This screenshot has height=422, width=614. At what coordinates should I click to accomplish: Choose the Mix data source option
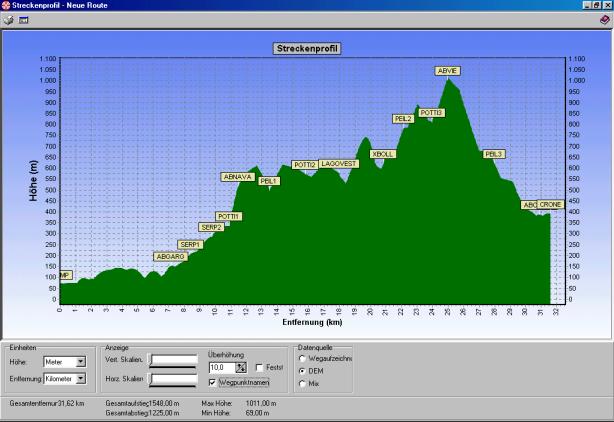[303, 383]
